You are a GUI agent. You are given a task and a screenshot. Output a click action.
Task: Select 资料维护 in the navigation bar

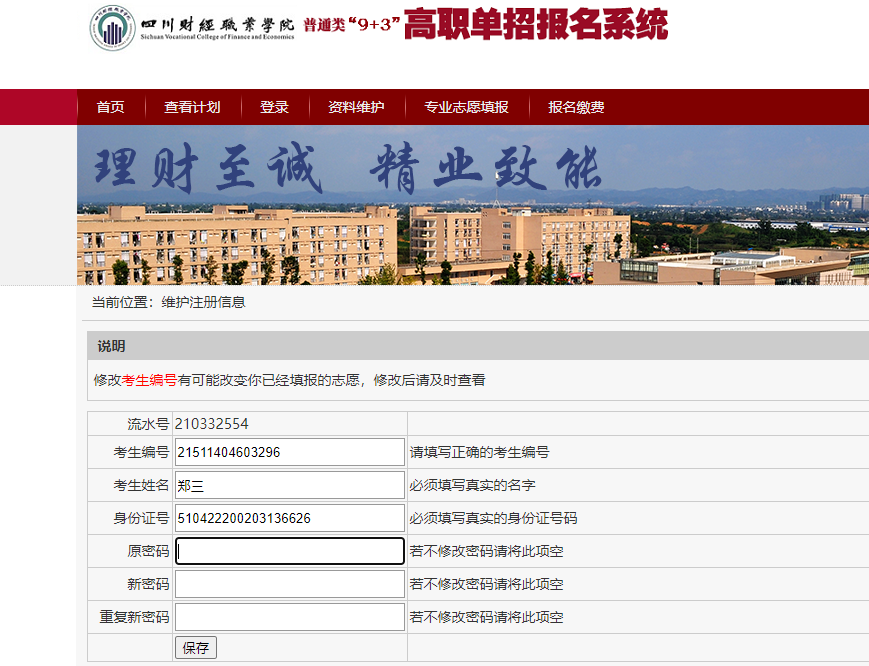click(x=356, y=108)
